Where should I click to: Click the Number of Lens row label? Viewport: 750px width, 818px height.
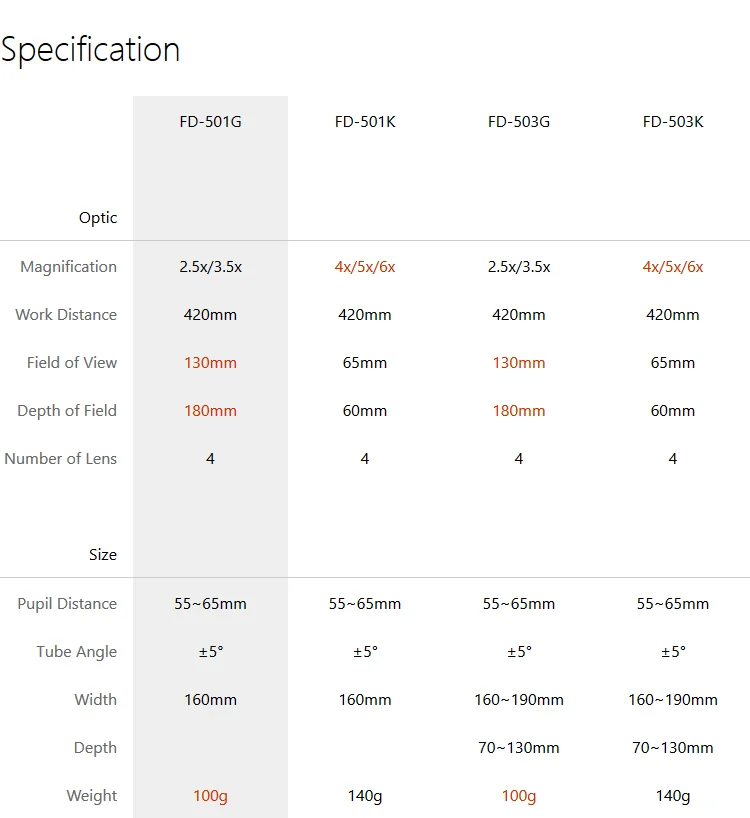click(60, 459)
